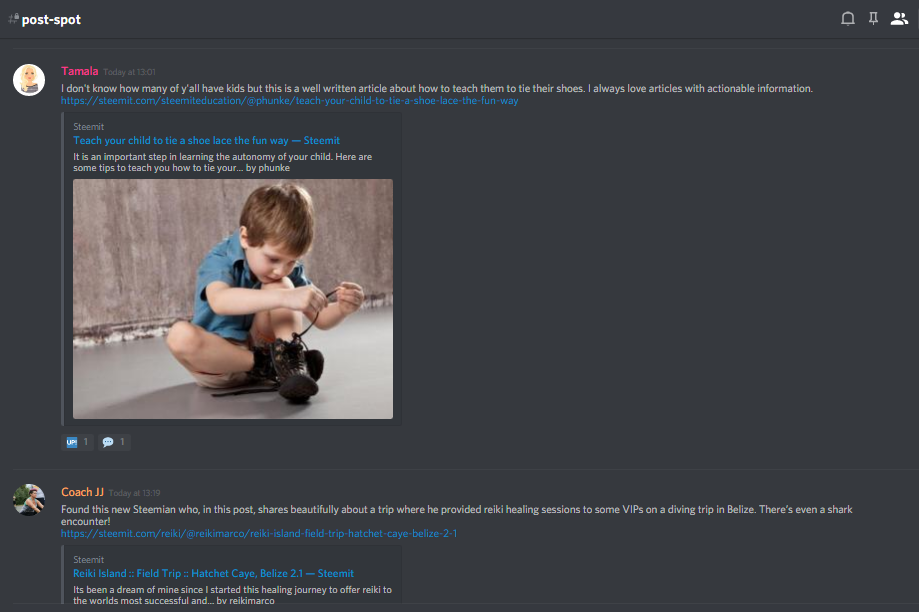The image size is (919, 612).
Task: Toggle the member list icon
Action: point(899,19)
